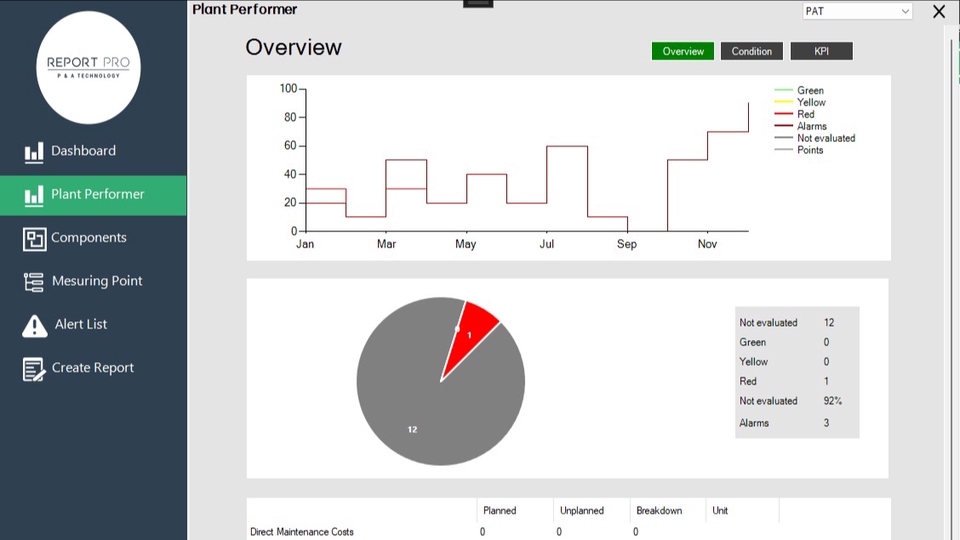Click the Alarms count 3

826,423
